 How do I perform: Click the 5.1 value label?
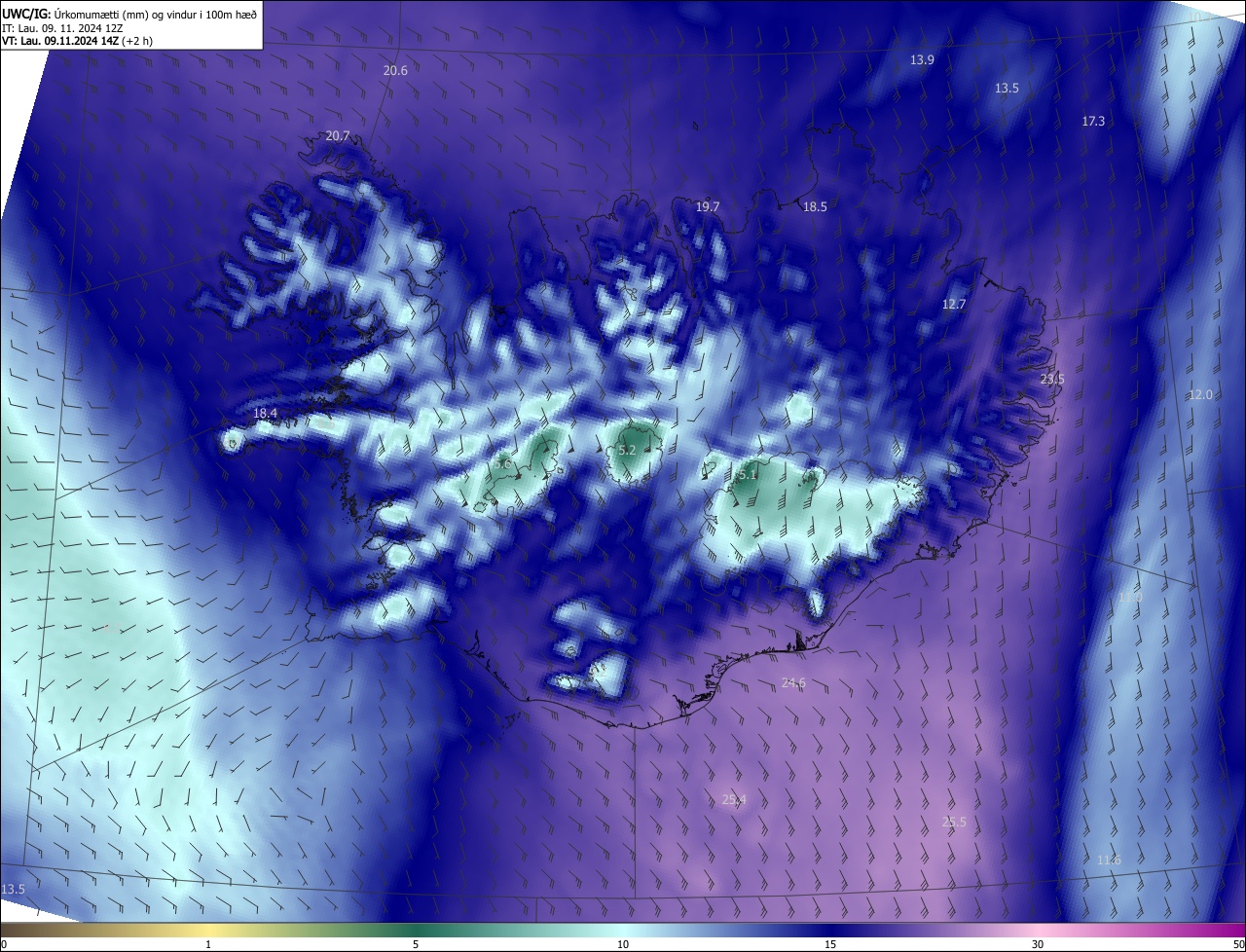(x=747, y=475)
